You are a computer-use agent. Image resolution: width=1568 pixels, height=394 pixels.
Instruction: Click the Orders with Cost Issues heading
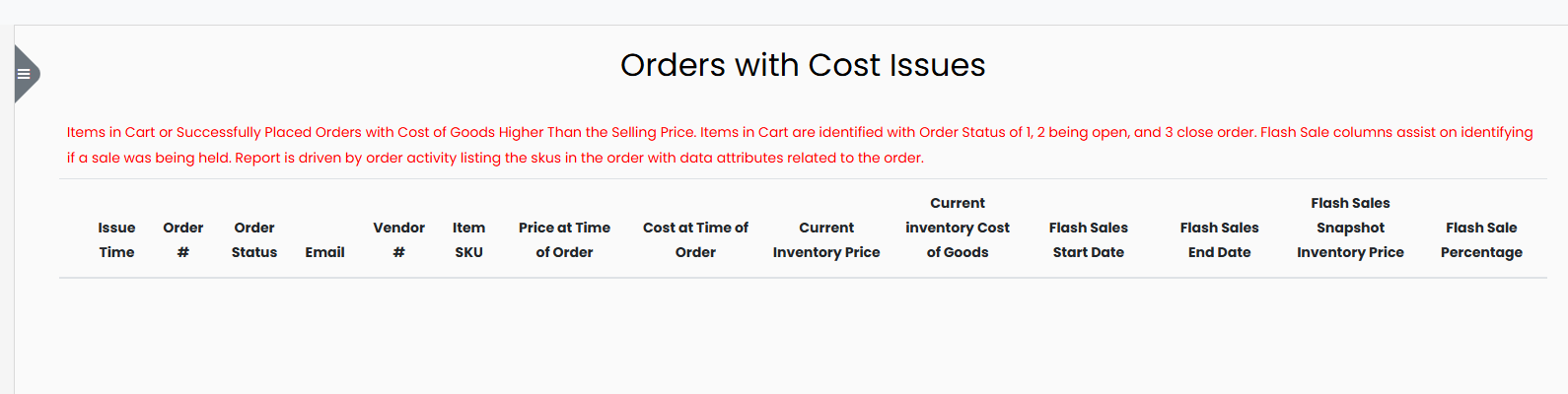point(803,65)
